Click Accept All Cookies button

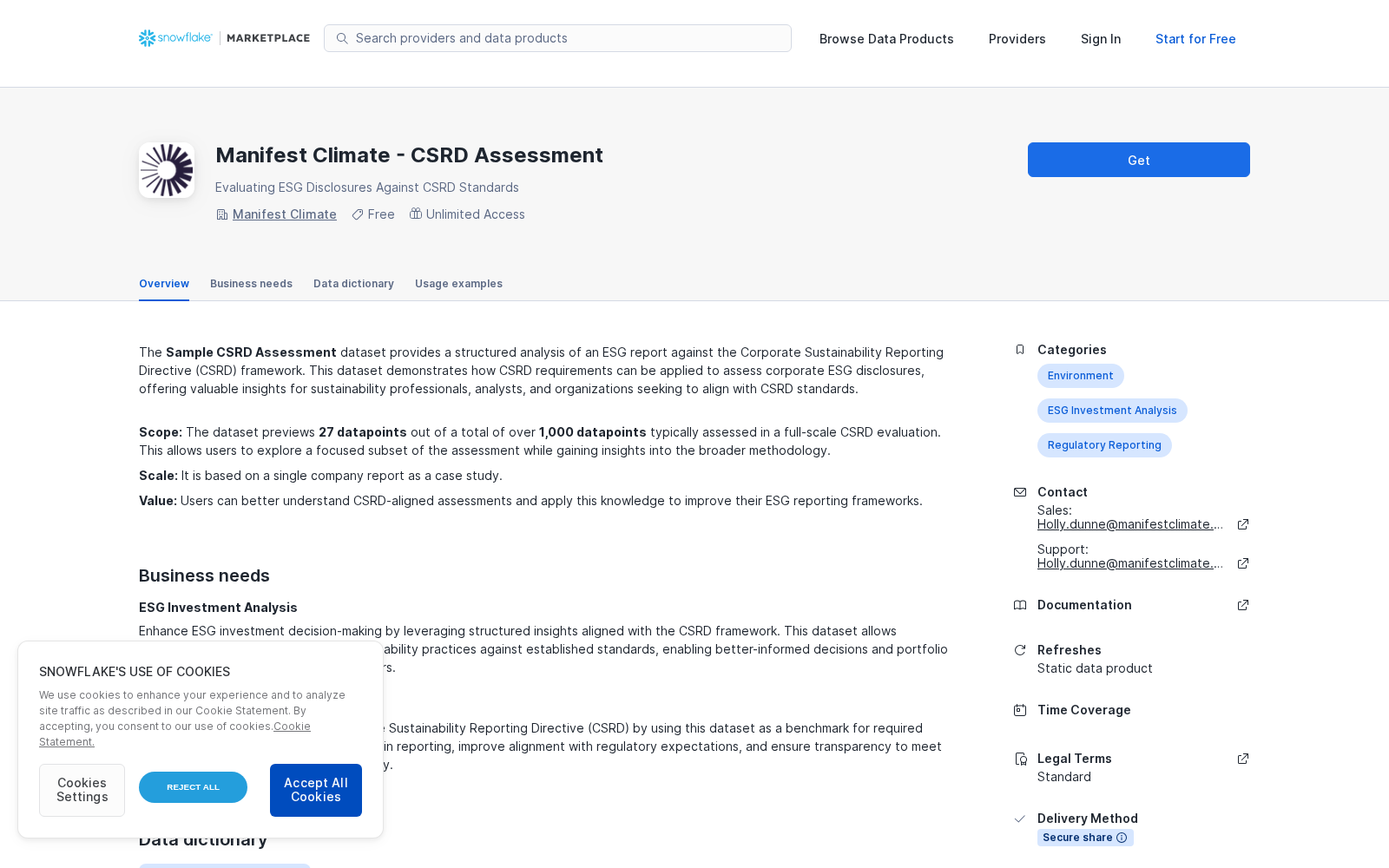[x=316, y=790]
